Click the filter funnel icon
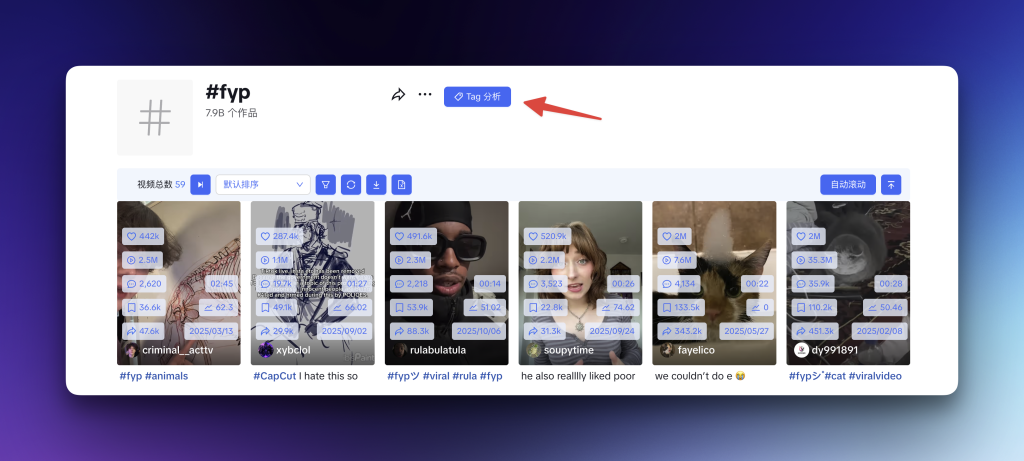 (325, 184)
